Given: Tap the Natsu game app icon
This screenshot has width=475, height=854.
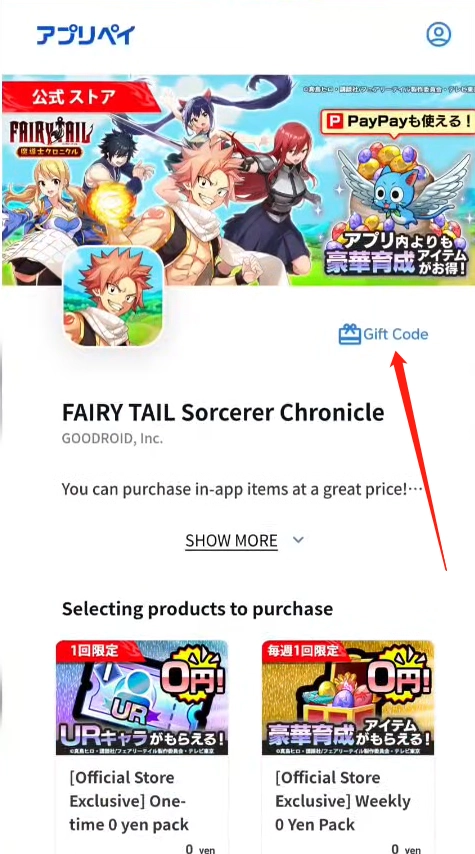Looking at the screenshot, I should (x=113, y=296).
